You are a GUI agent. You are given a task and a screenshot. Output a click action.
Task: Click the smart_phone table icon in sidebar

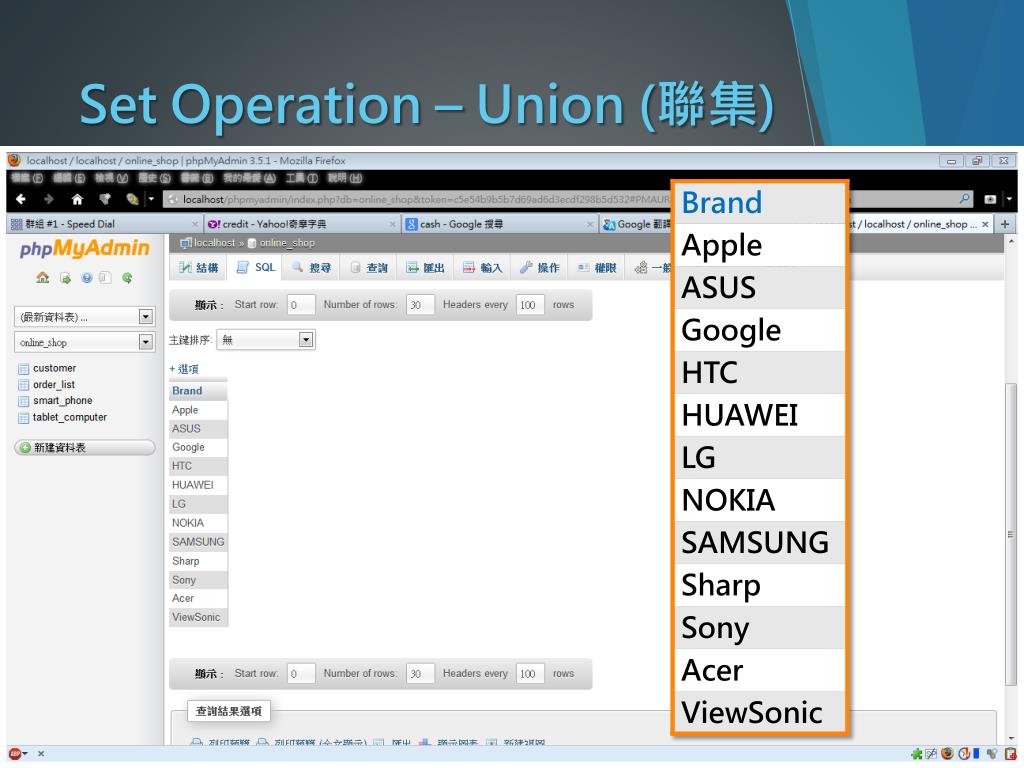tap(24, 401)
